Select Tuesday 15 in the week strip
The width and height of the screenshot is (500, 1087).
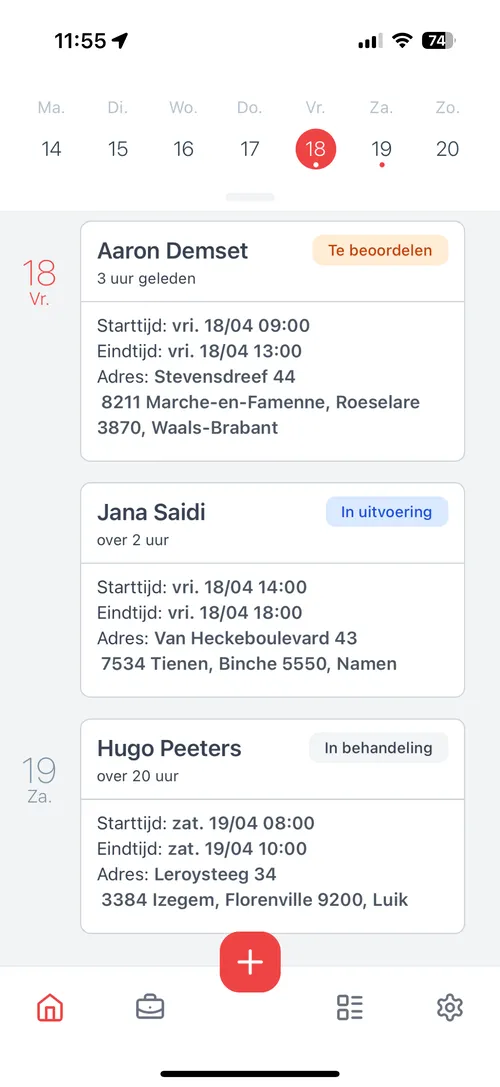tap(118, 148)
